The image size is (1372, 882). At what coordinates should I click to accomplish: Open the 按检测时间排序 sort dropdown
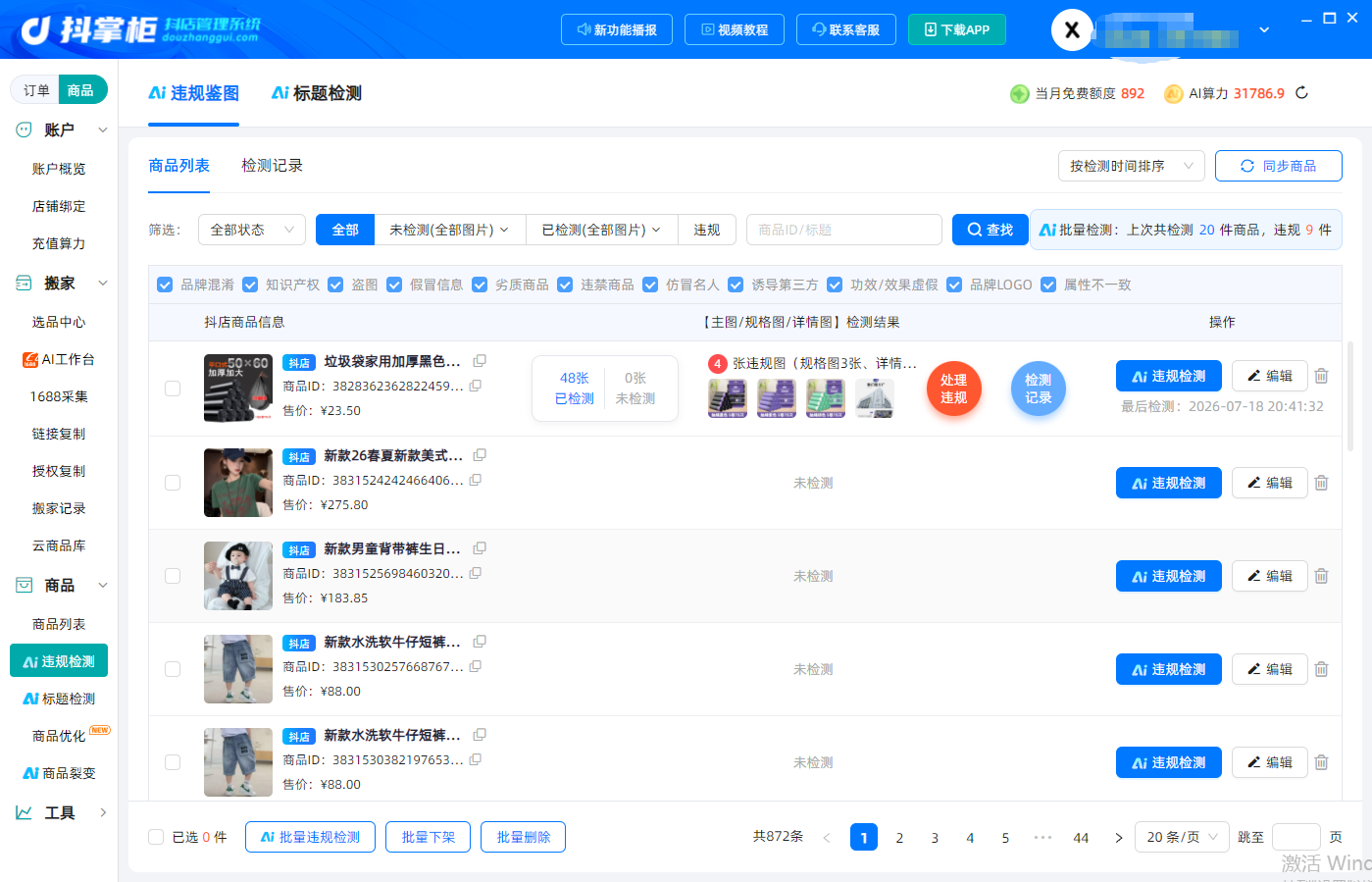(1132, 166)
